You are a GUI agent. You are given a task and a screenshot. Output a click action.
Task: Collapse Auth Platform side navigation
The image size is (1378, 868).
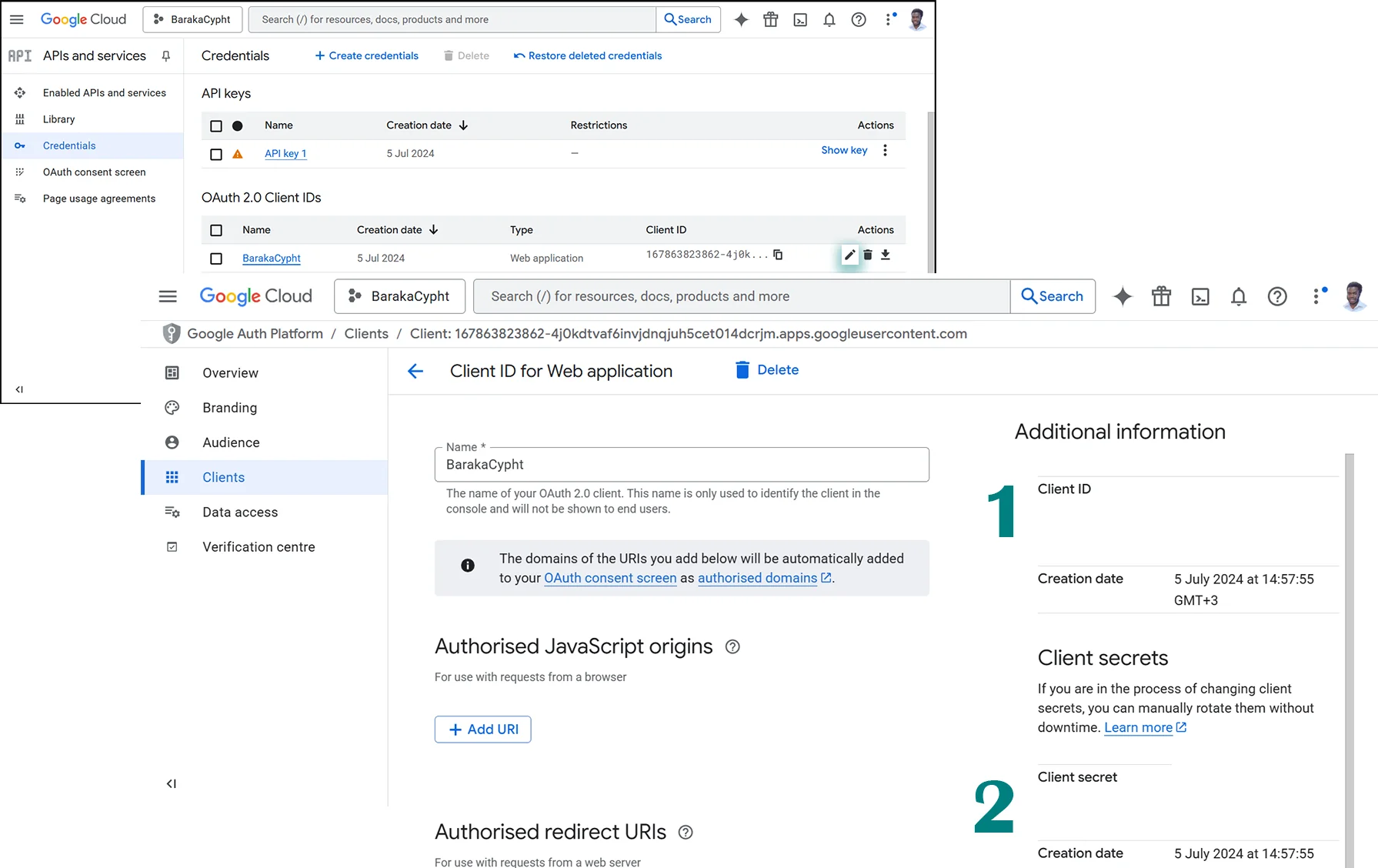click(x=171, y=784)
